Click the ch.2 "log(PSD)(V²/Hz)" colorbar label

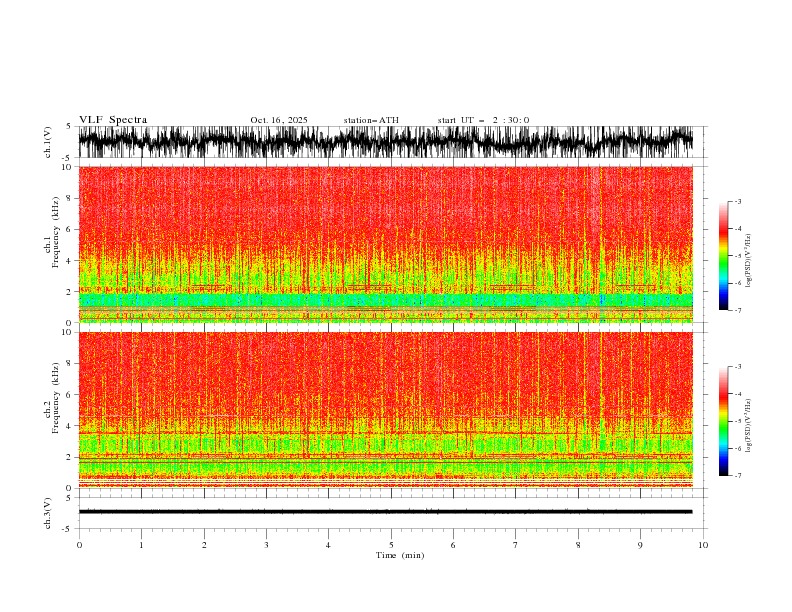pos(748,426)
